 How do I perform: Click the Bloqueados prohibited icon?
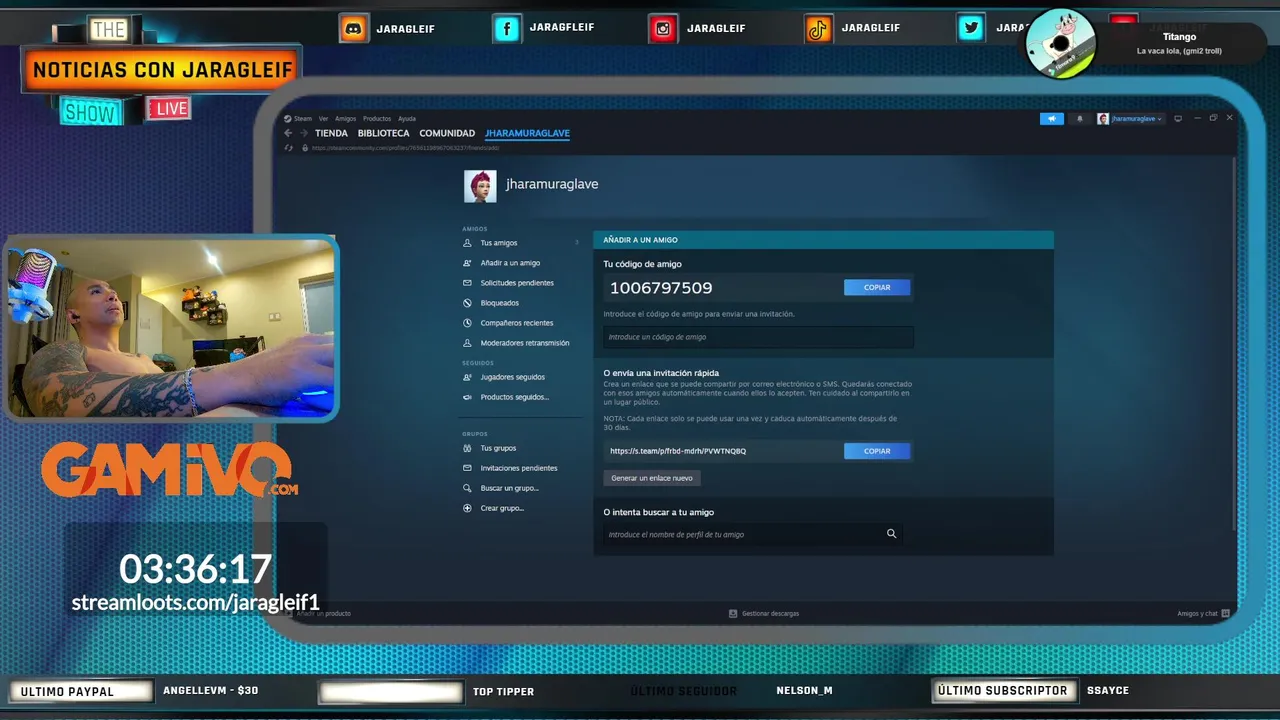coord(468,303)
